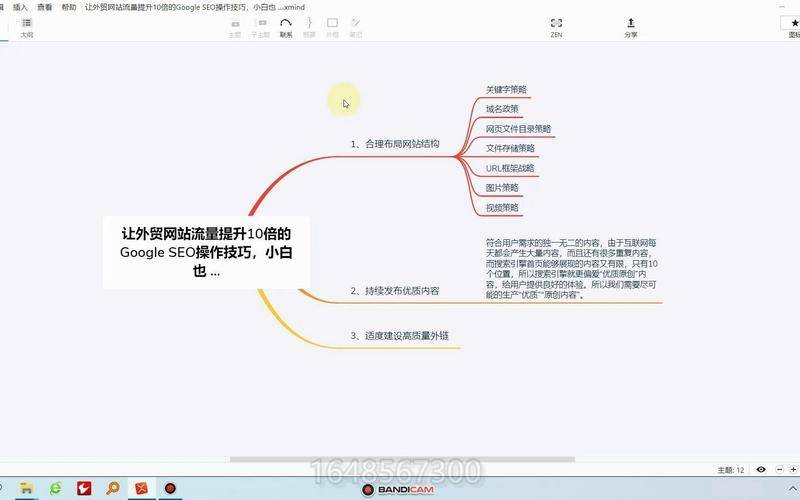Image resolution: width=800 pixels, height=500 pixels.
Task: Click the 主题: 12 topic count
Action: coord(731,470)
